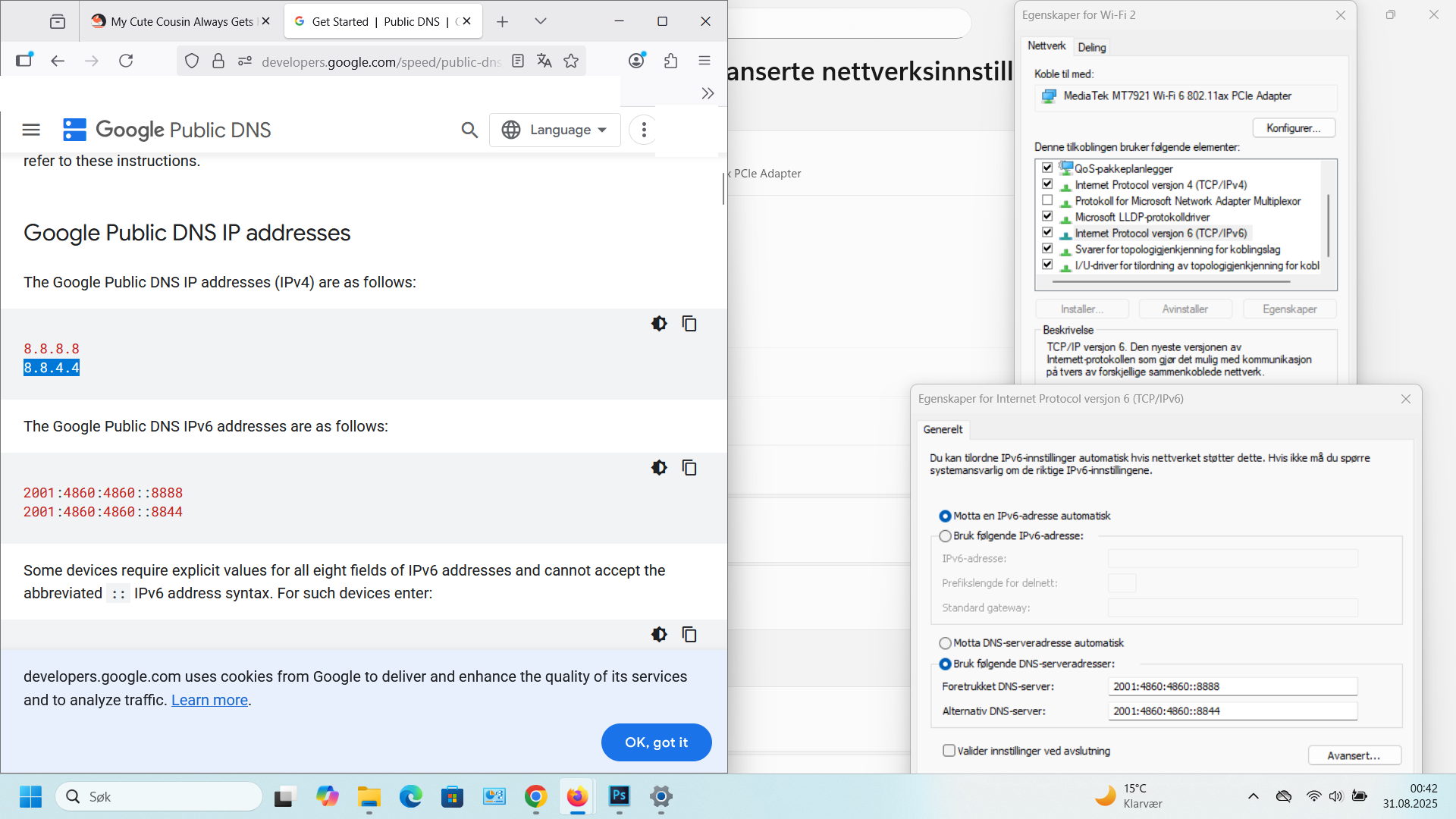Toggle dark theme for IPv6 code block
This screenshot has height=819, width=1456.
pos(659,468)
